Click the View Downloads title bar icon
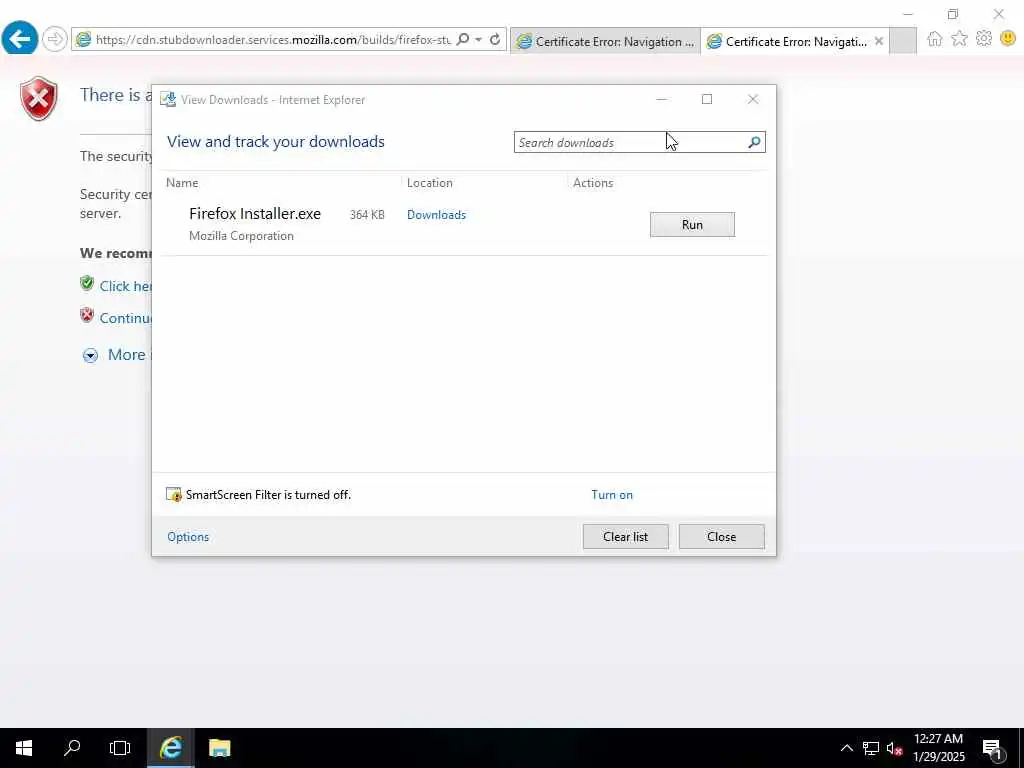 click(168, 99)
